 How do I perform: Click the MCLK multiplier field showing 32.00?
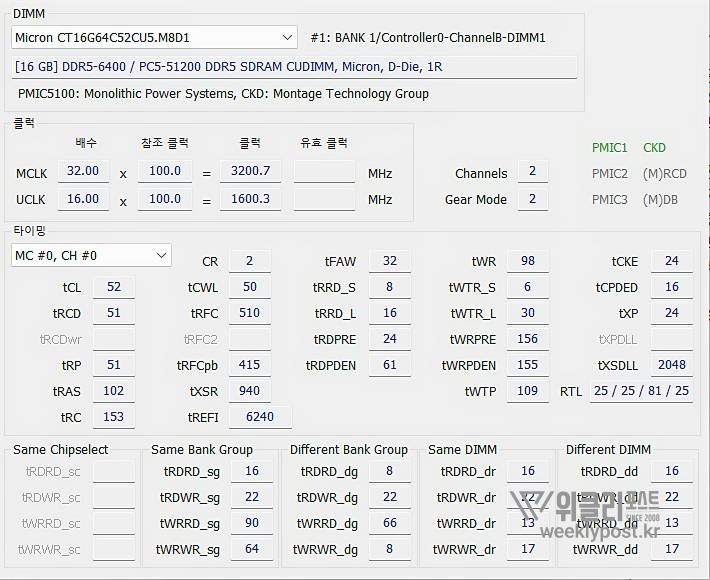(83, 172)
